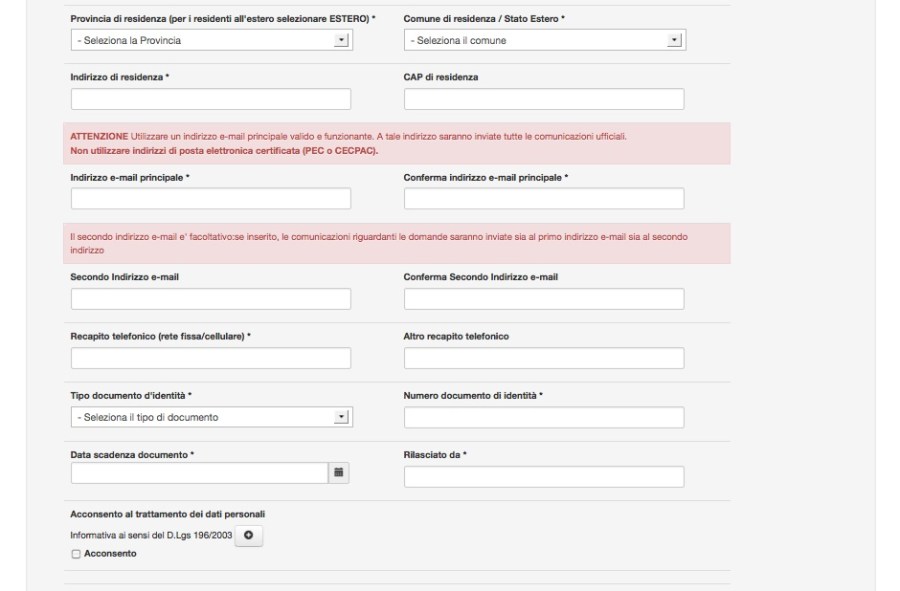Expand the privacy Informativa plus icon
Viewport: 900px width, 591px height.
(x=248, y=537)
